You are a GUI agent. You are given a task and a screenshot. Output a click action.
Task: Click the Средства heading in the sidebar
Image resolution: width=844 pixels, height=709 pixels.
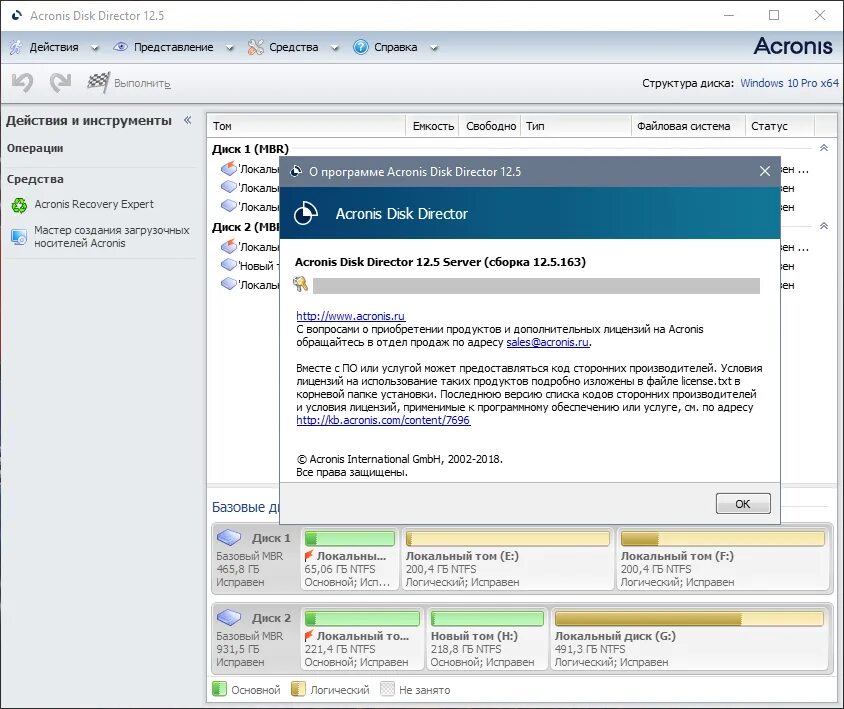pyautogui.click(x=35, y=179)
